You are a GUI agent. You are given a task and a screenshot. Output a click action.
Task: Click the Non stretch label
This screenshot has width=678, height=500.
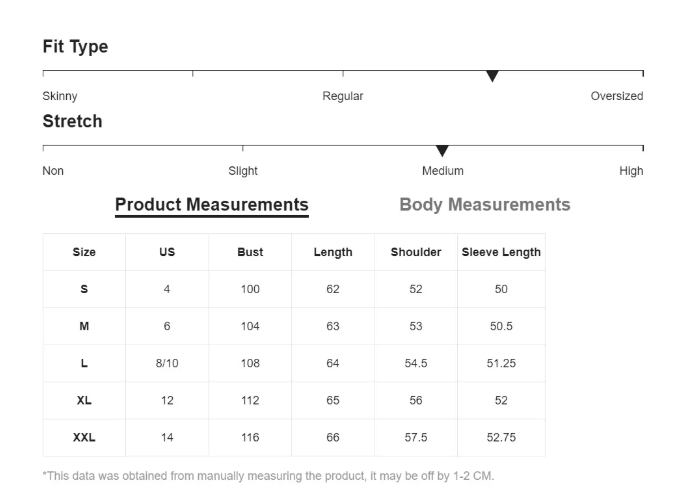53,171
